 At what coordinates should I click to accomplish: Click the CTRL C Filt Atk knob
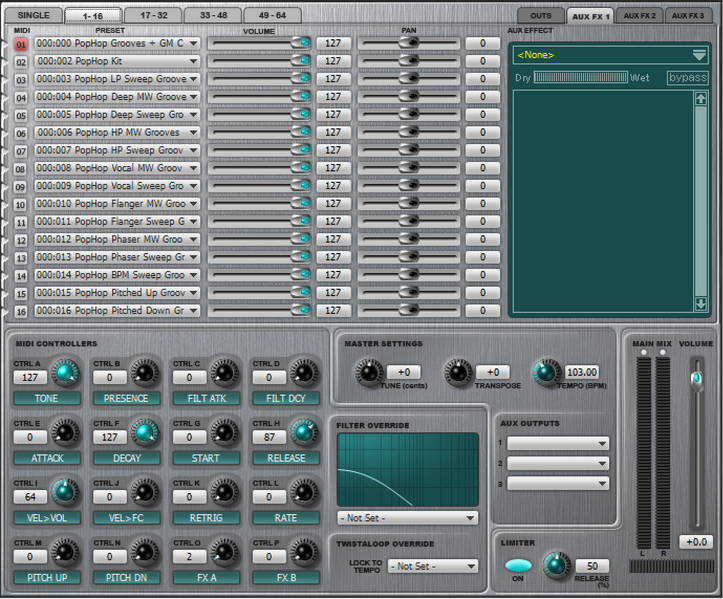224,373
